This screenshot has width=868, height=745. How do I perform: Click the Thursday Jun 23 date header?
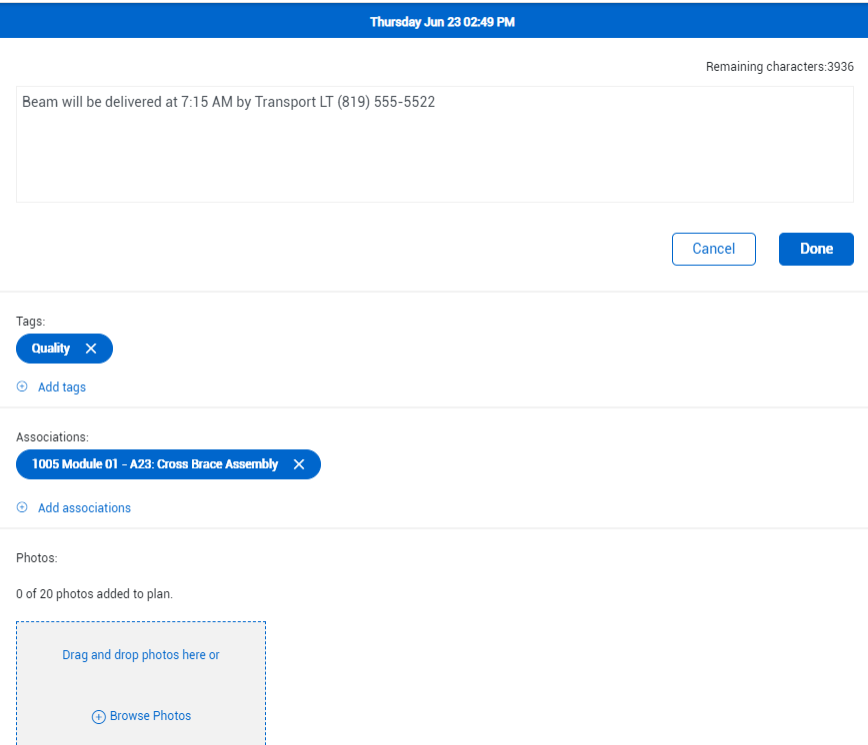[442, 21]
